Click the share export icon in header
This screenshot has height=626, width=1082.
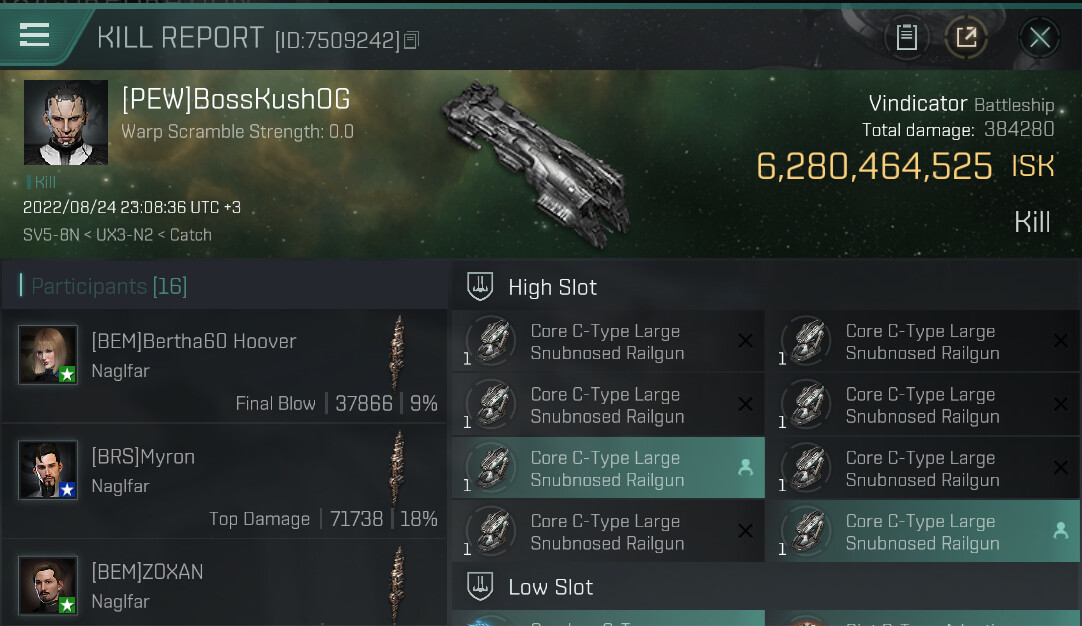click(x=966, y=37)
